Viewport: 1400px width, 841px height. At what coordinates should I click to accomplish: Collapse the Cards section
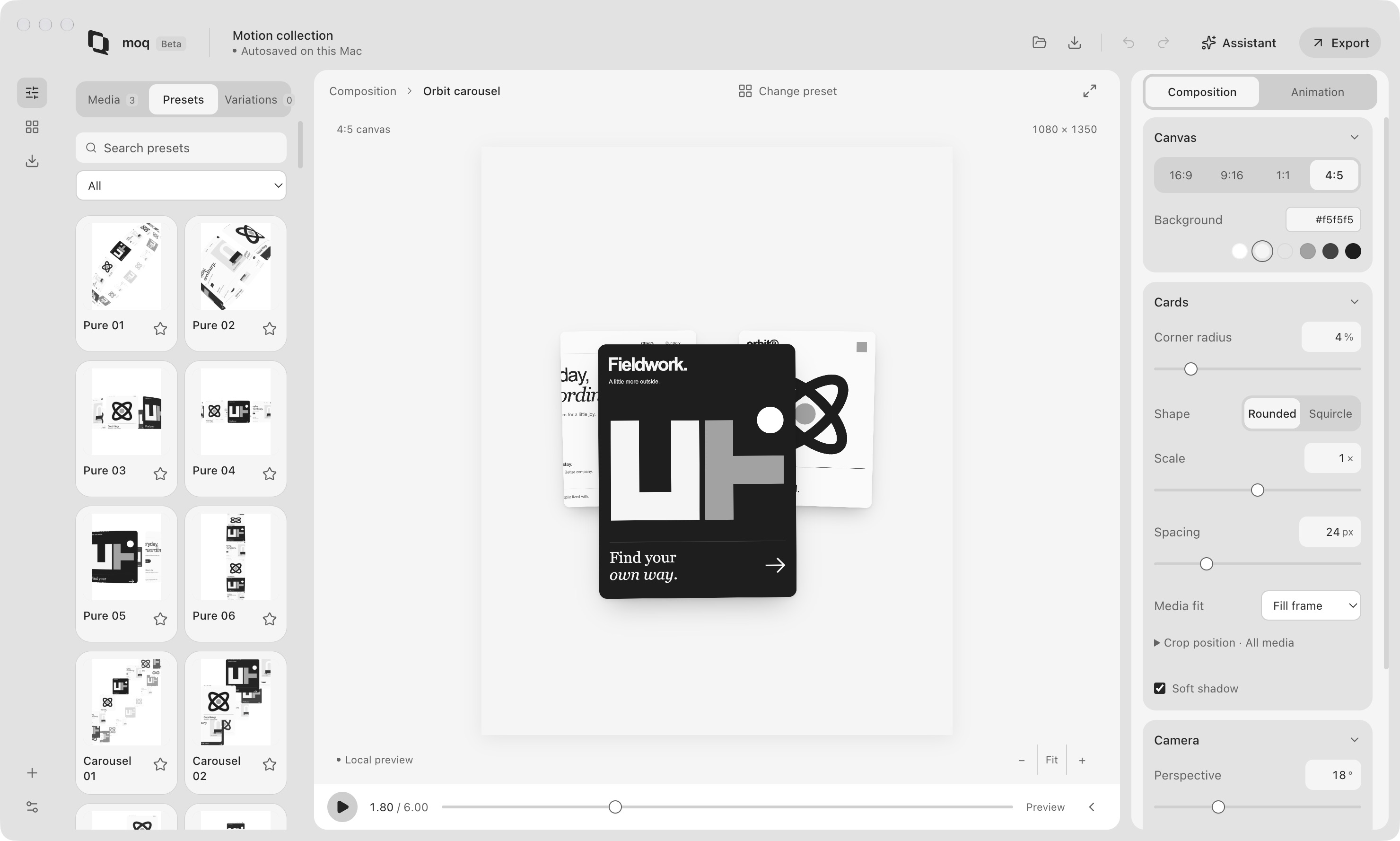[1354, 302]
